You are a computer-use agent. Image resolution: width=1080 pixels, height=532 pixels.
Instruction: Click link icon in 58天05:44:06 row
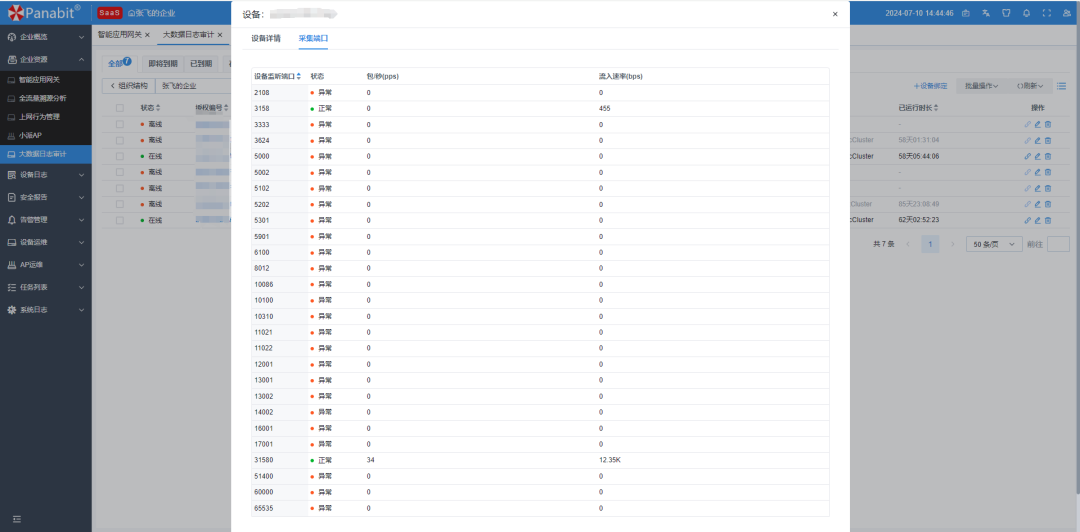[1028, 156]
